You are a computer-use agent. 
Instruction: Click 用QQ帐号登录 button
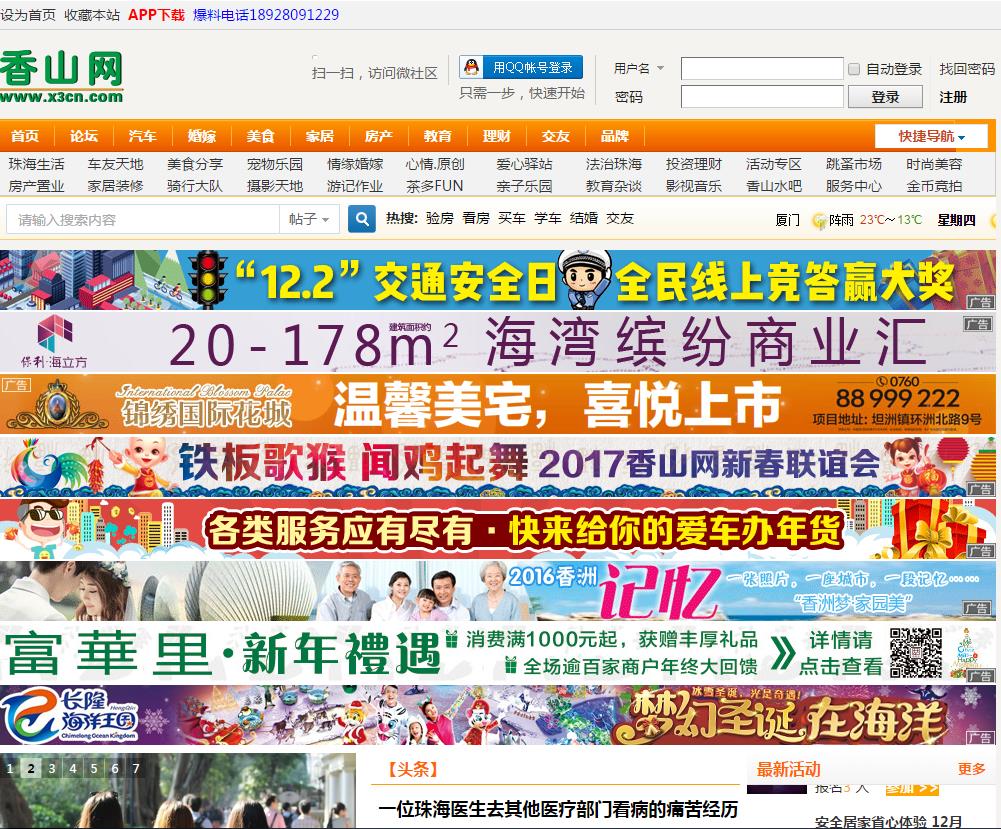tap(521, 67)
